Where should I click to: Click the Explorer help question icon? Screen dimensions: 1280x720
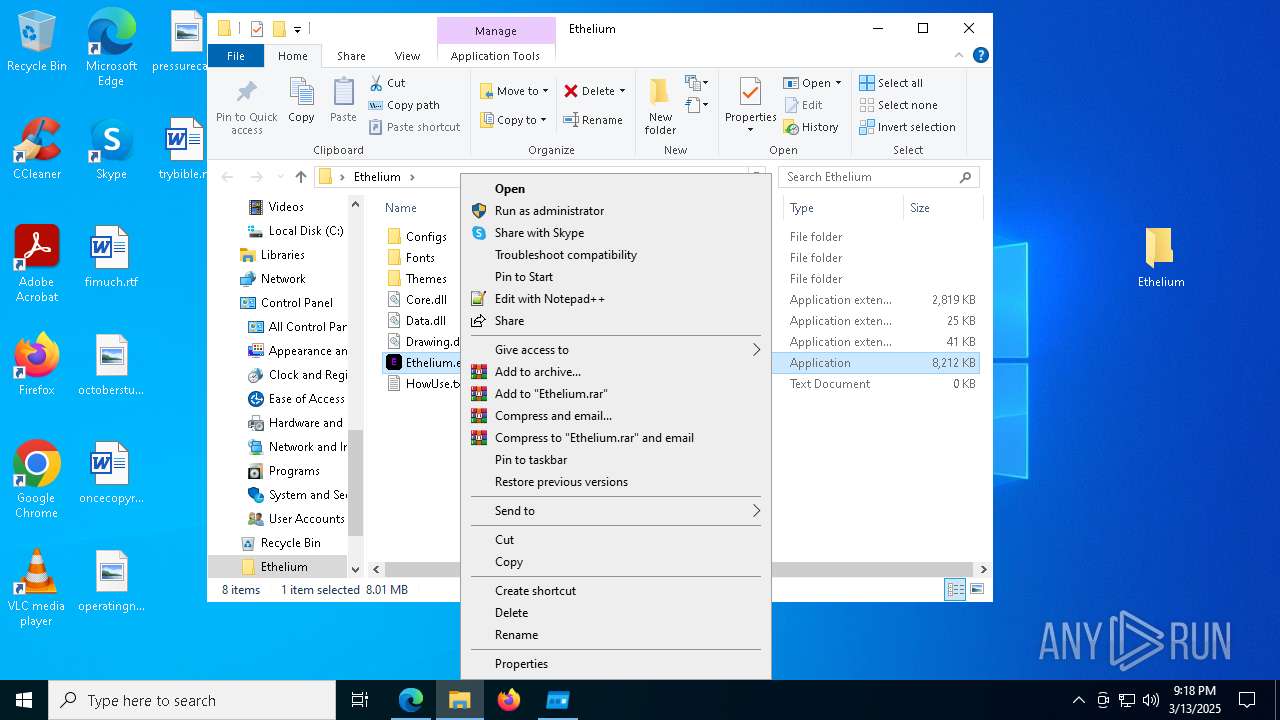click(981, 55)
